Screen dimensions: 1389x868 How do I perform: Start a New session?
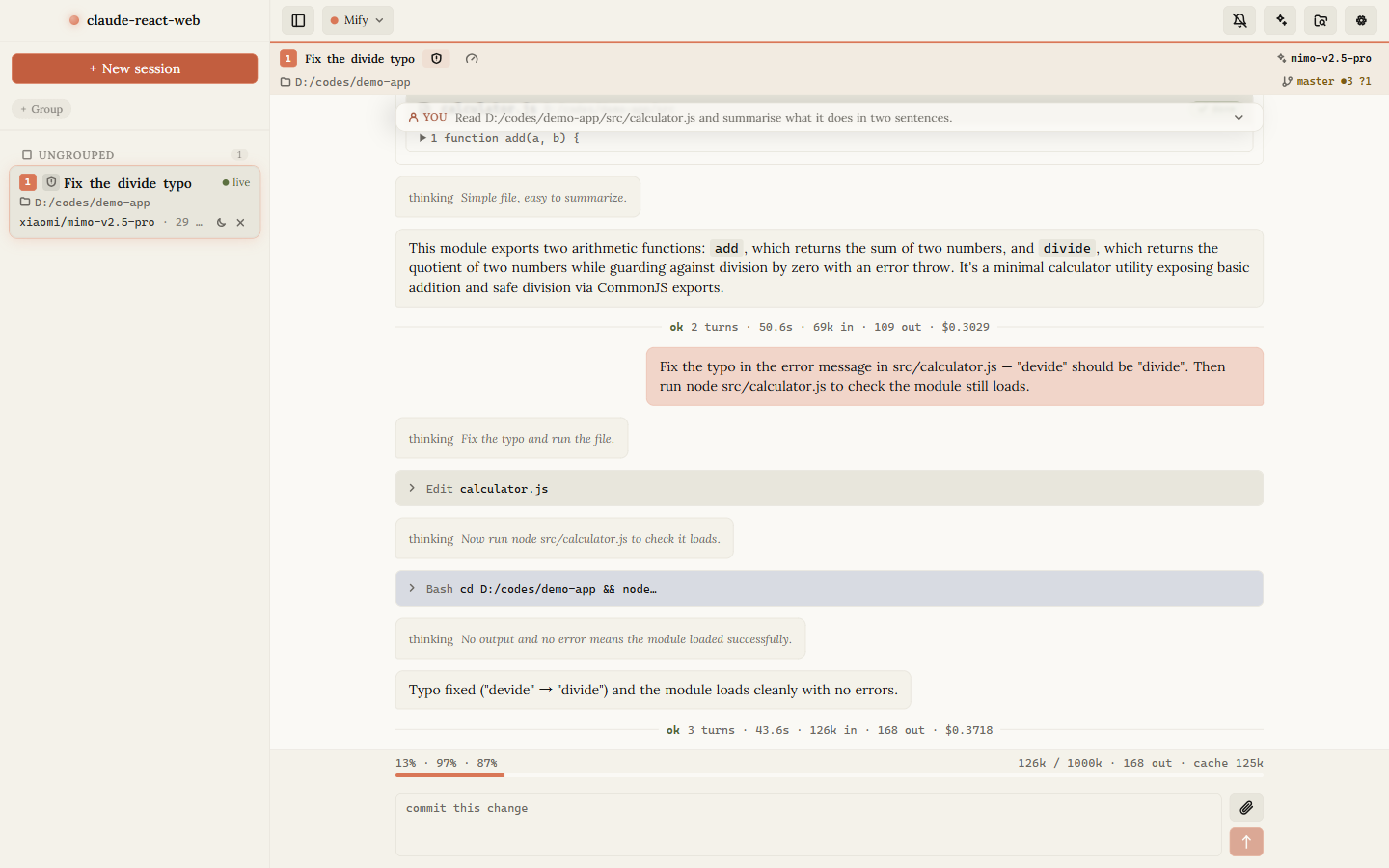pos(135,68)
